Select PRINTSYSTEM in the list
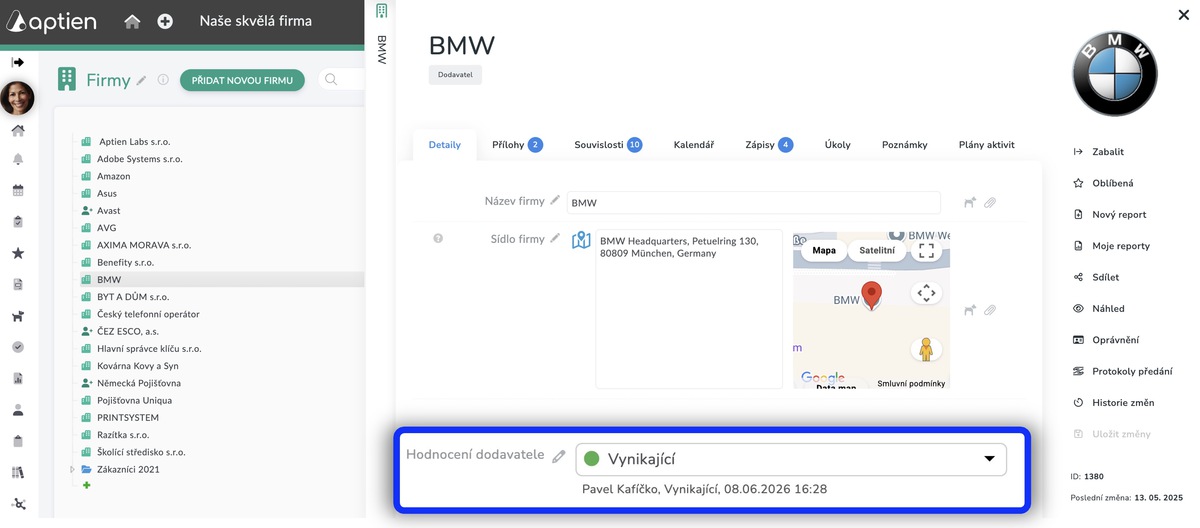 127,417
